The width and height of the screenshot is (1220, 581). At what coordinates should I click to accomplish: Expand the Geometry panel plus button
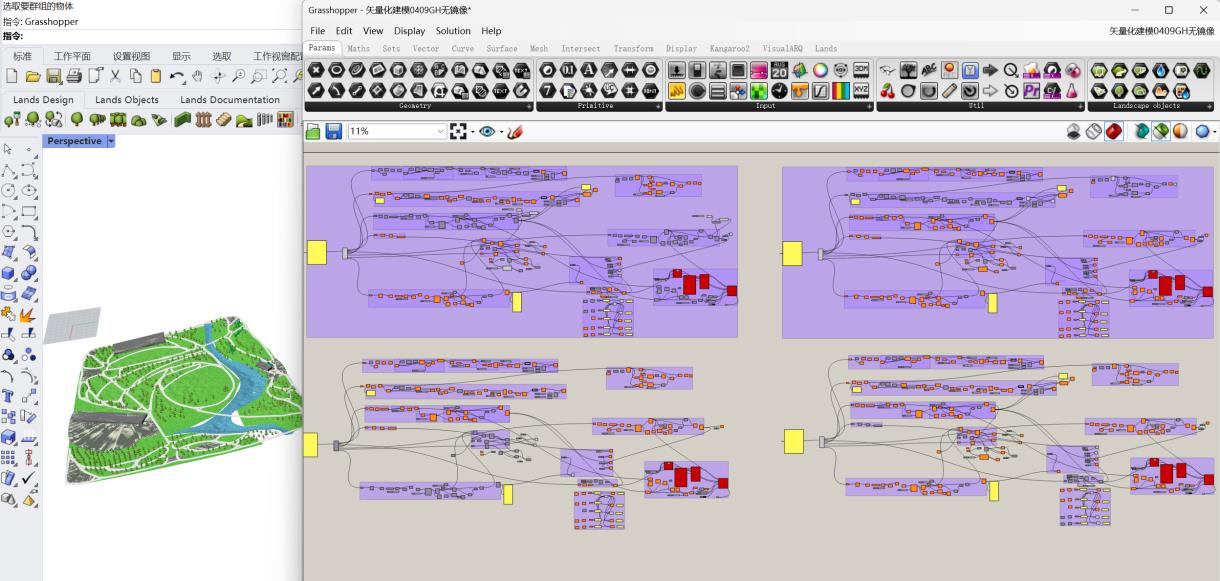(x=529, y=106)
